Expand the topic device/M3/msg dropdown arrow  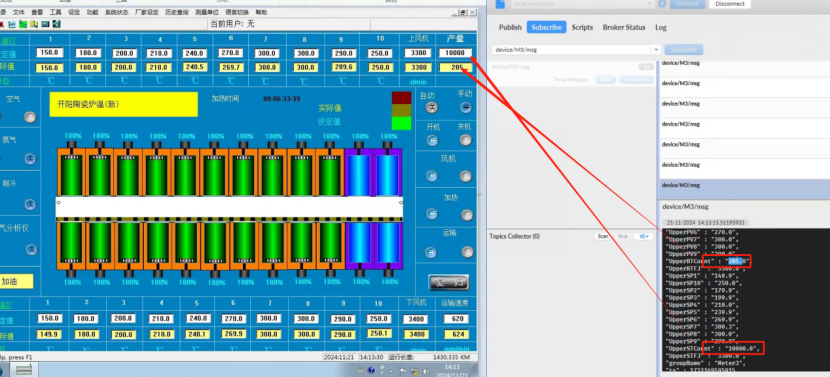pos(656,50)
